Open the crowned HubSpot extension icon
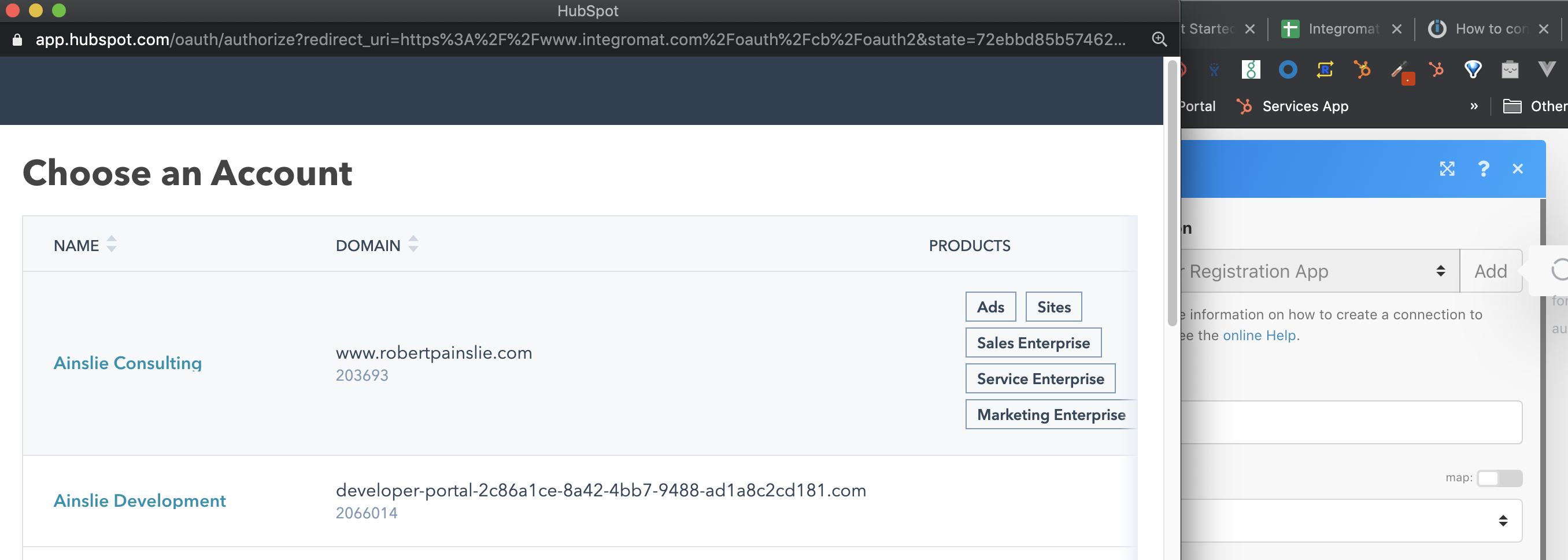 [1362, 70]
